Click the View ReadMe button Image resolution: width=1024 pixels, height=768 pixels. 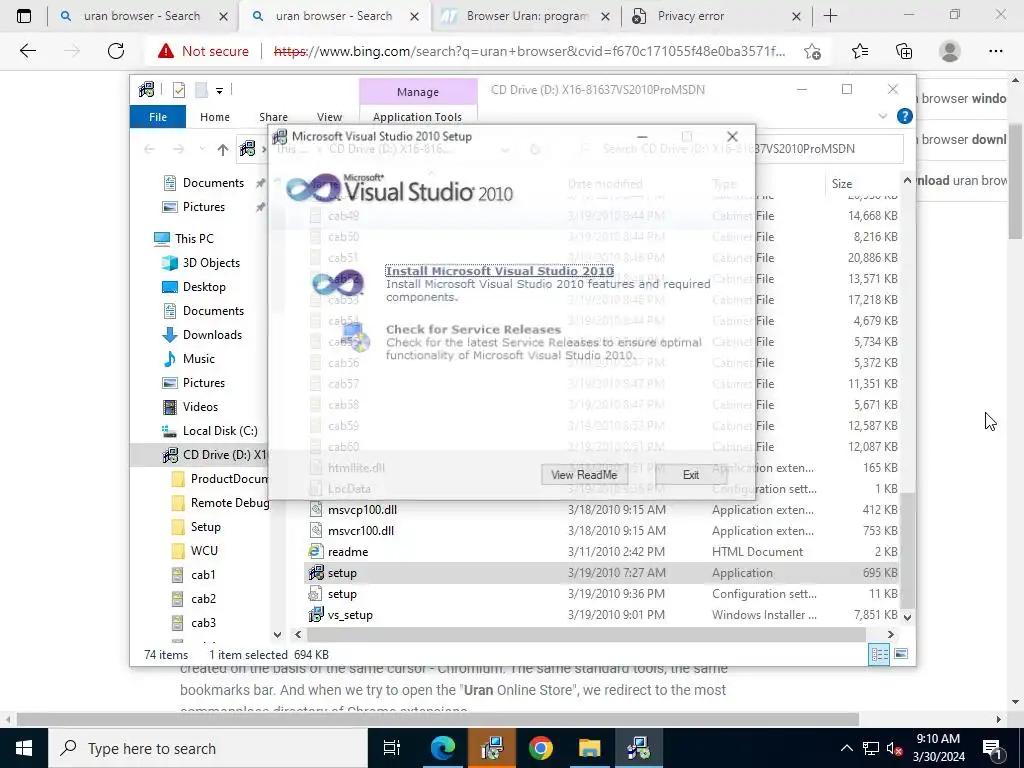(584, 475)
